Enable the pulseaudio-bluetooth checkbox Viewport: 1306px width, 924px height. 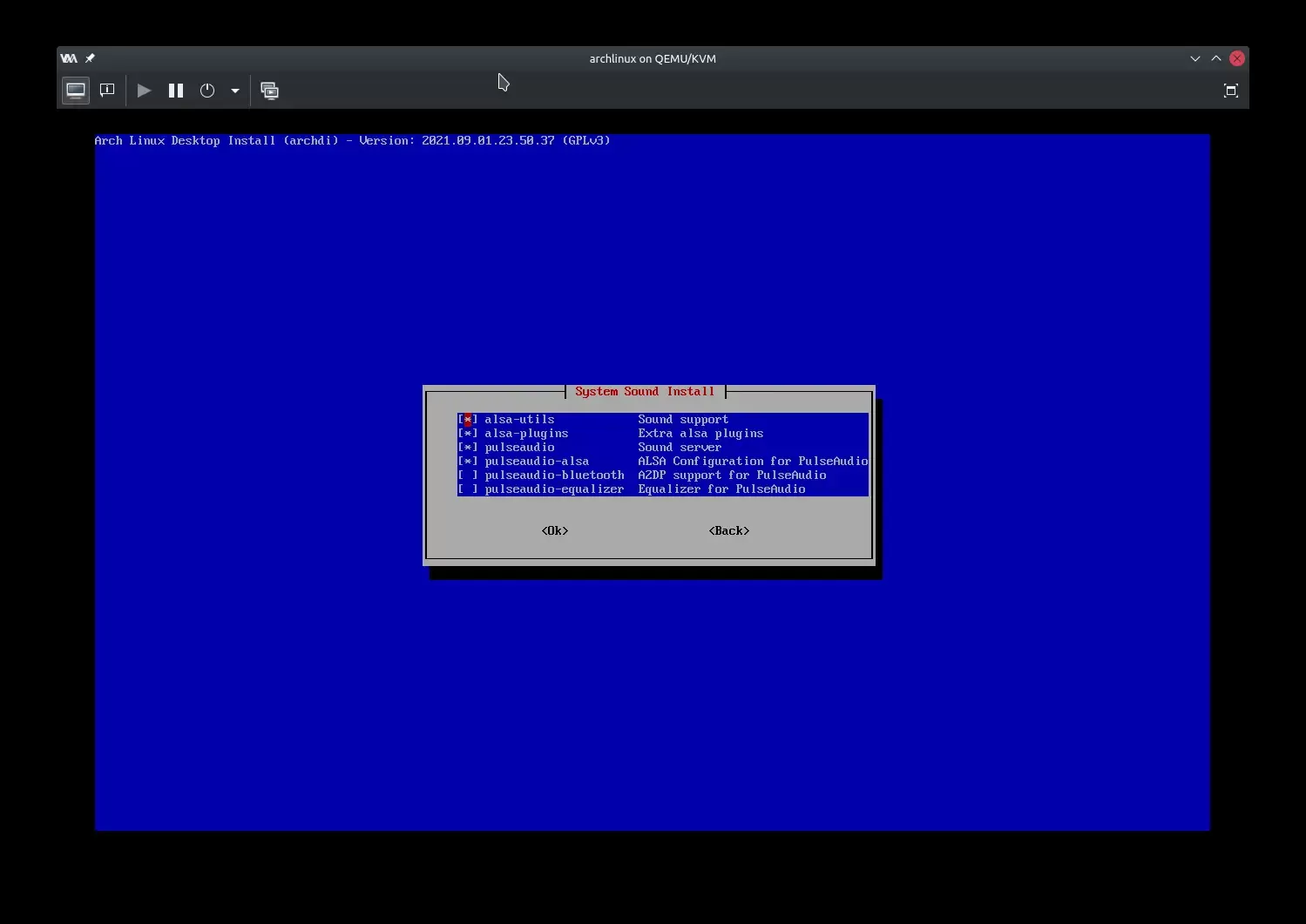tap(468, 475)
